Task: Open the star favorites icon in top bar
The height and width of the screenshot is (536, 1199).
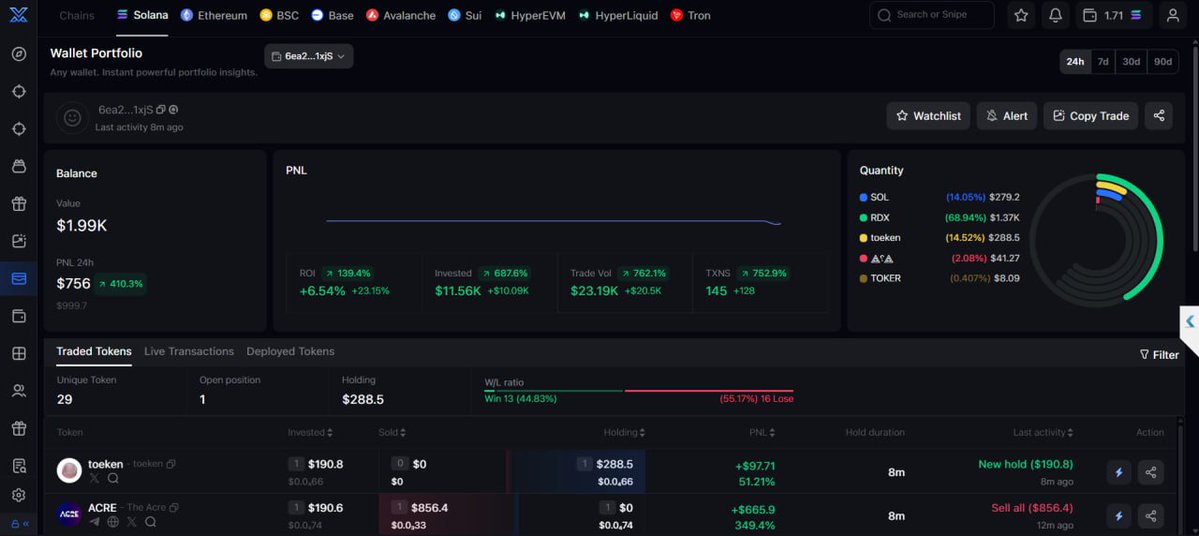Action: click(1021, 15)
